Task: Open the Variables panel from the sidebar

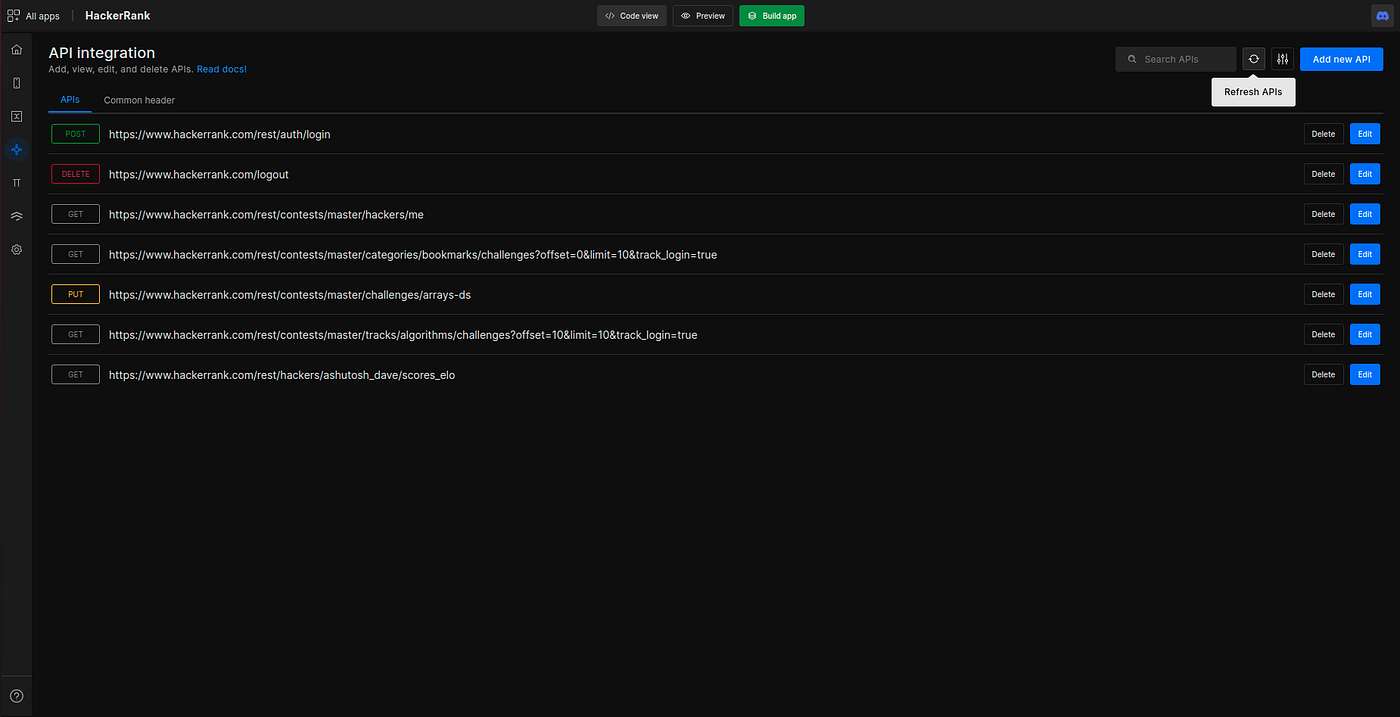Action: [16, 116]
